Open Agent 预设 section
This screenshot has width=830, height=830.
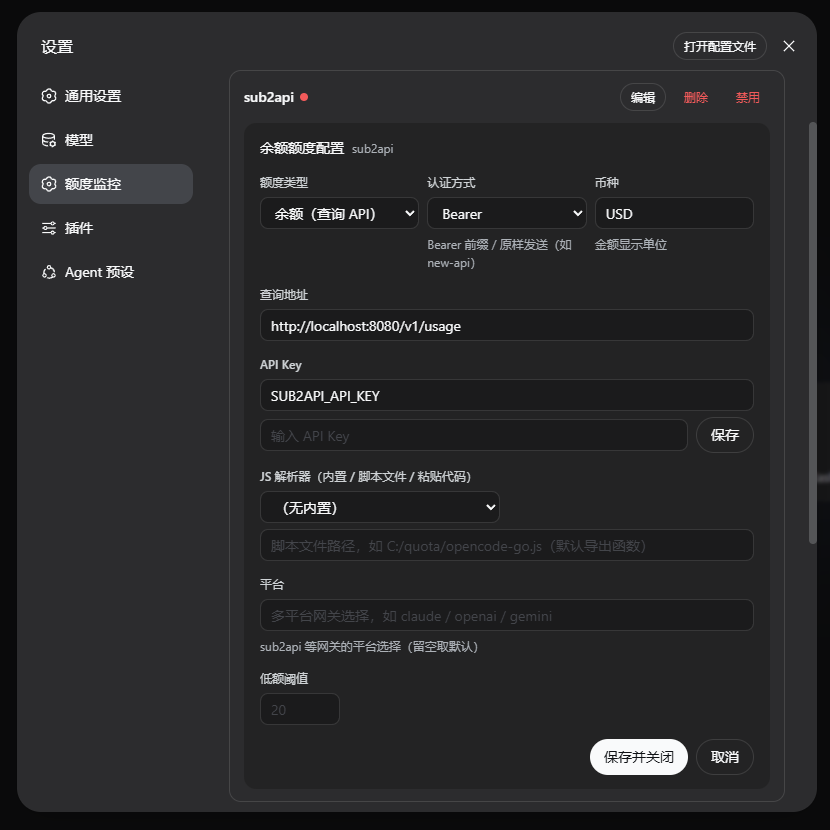pos(111,272)
